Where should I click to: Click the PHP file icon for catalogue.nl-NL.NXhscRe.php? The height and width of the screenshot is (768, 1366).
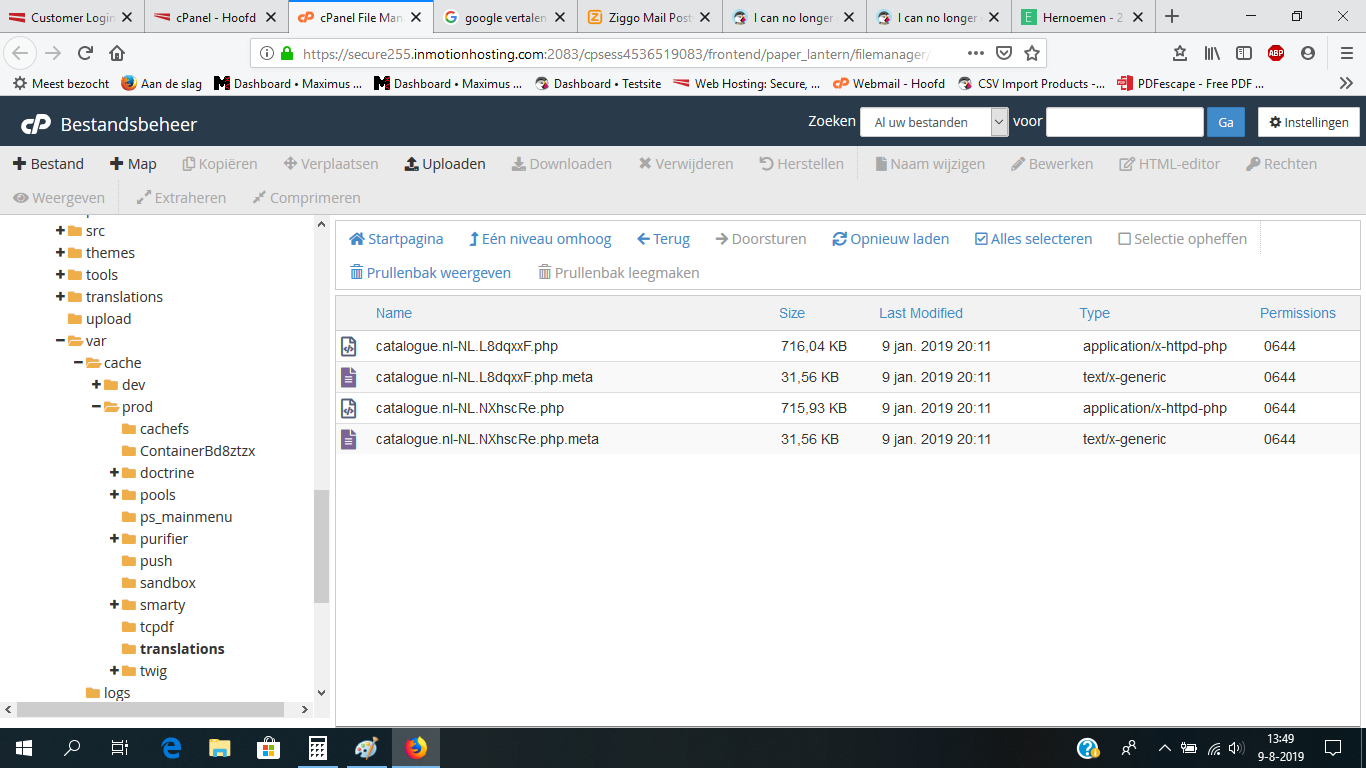(348, 409)
